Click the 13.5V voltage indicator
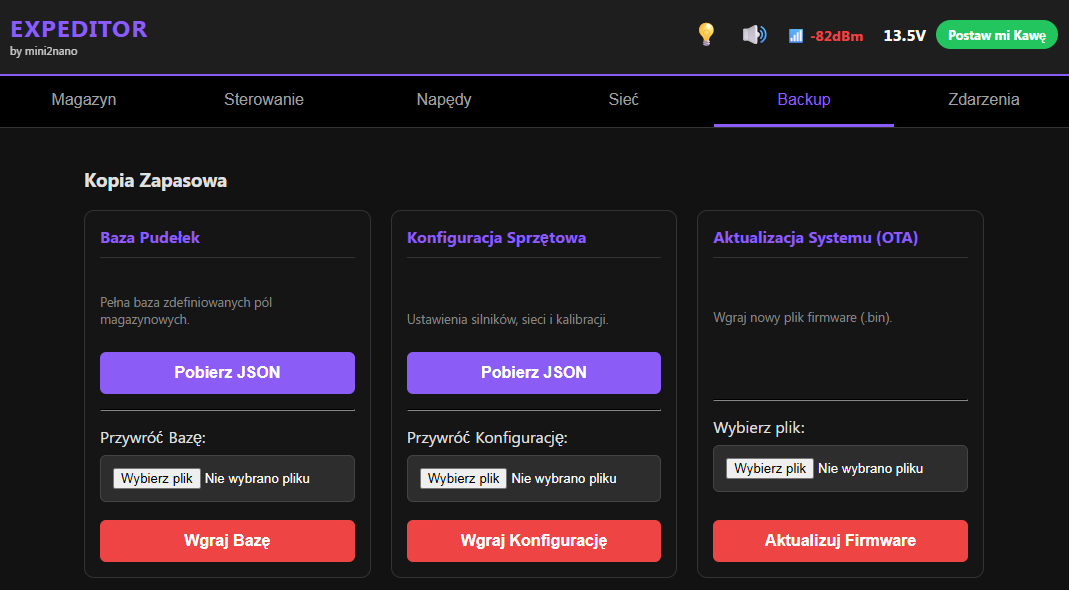Image resolution: width=1069 pixels, height=590 pixels. pos(904,36)
